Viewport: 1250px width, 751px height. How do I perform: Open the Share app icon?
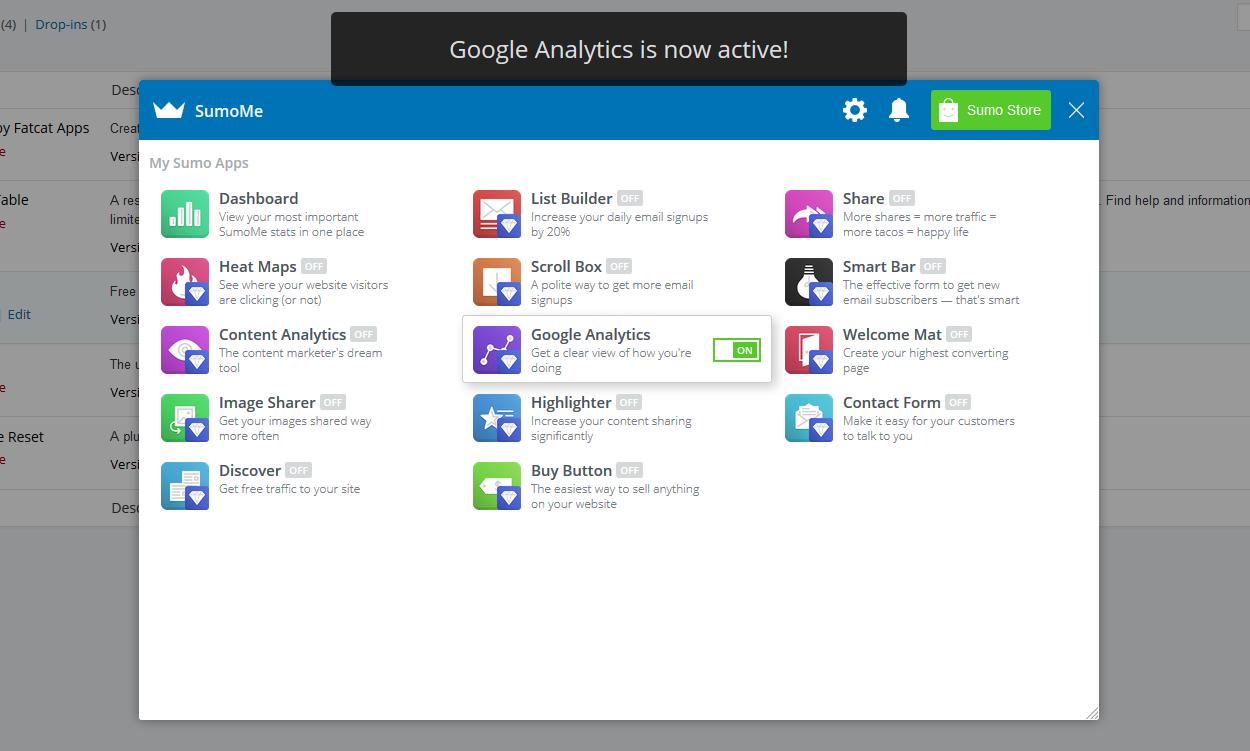point(809,214)
